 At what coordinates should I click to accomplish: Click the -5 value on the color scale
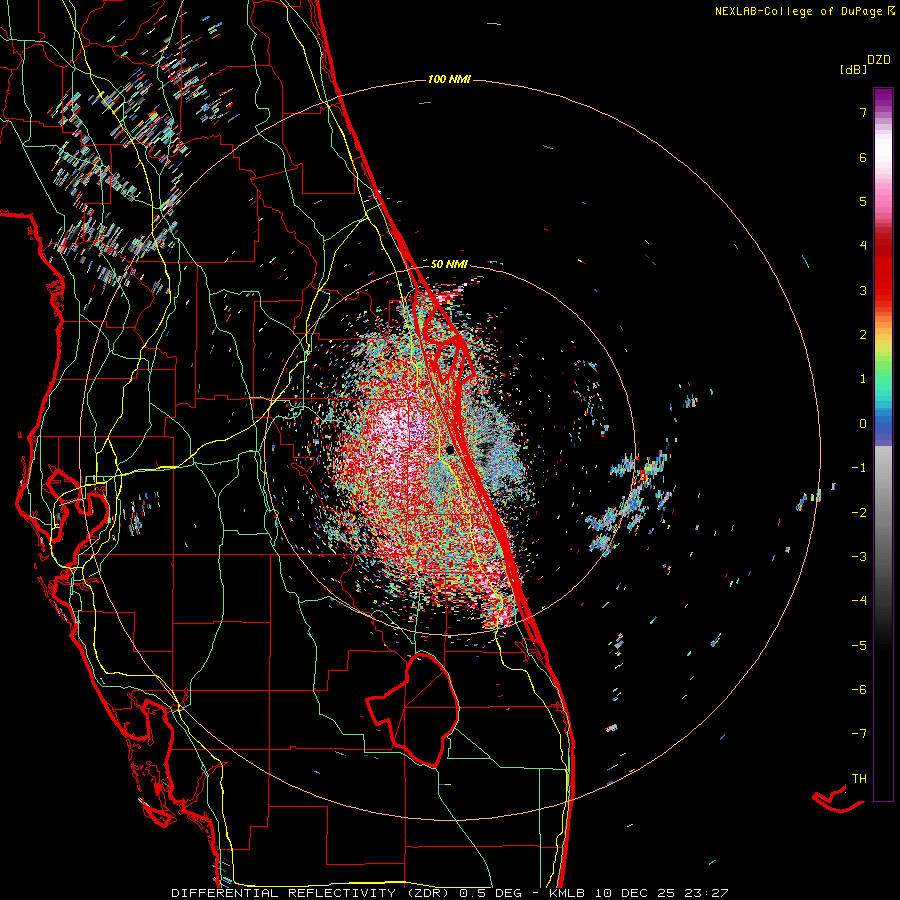(x=859, y=646)
